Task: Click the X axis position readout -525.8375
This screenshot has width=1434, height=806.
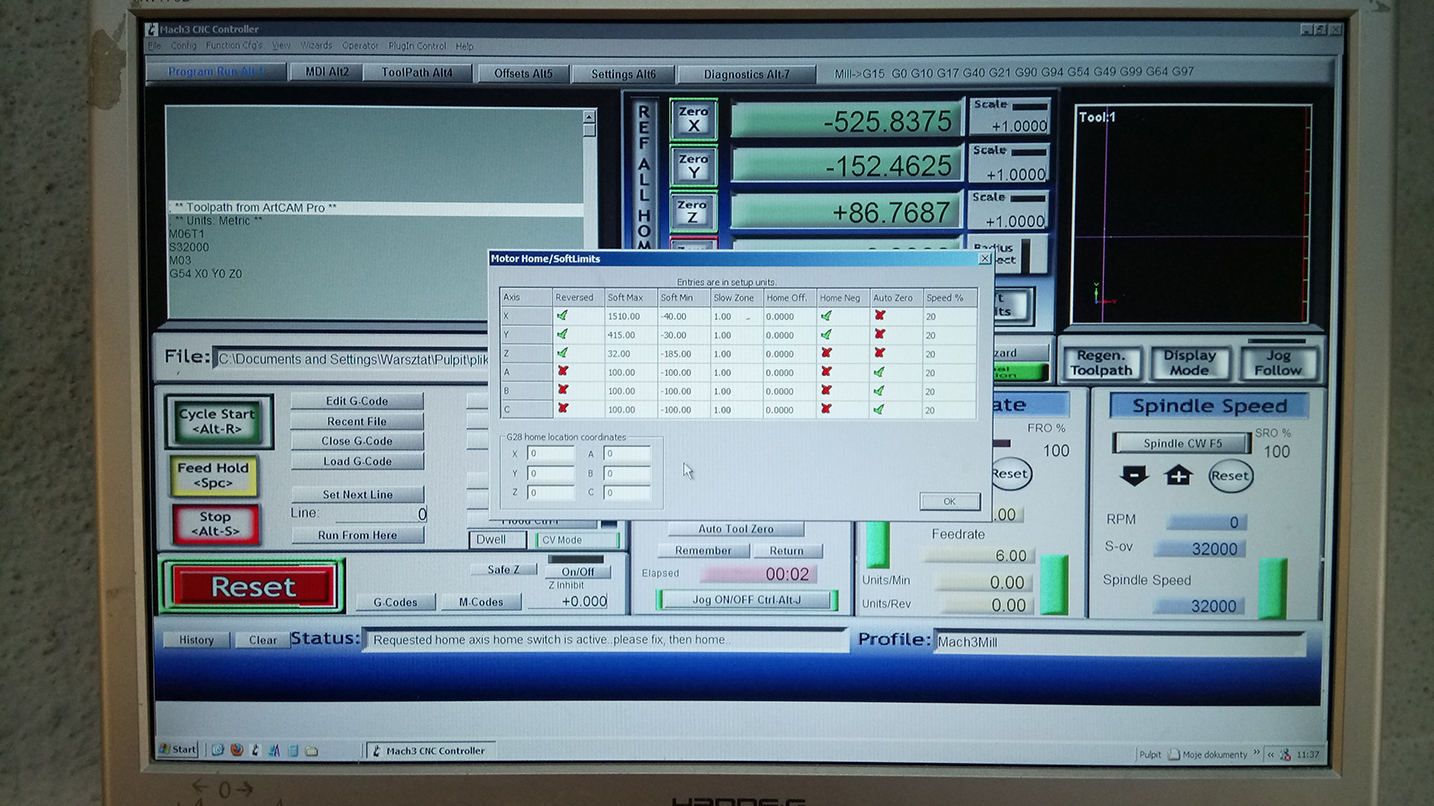Action: (x=846, y=121)
